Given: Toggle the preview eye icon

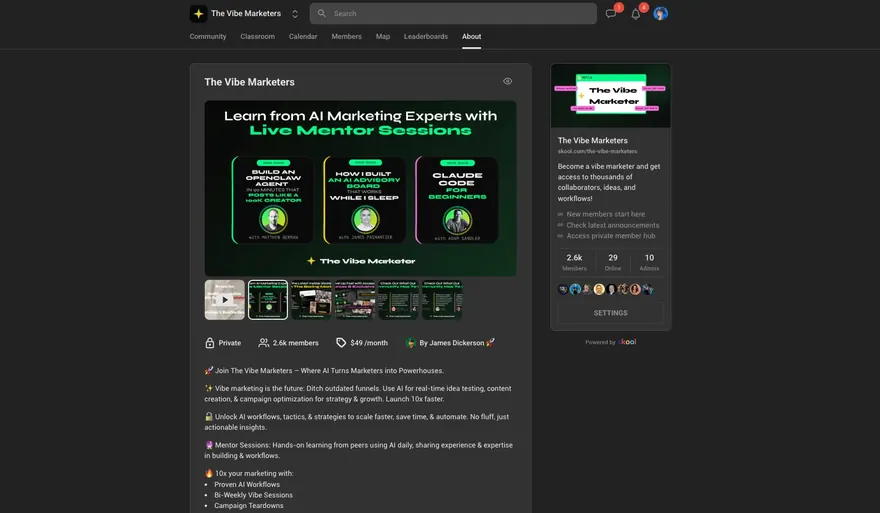Looking at the screenshot, I should click(x=507, y=81).
